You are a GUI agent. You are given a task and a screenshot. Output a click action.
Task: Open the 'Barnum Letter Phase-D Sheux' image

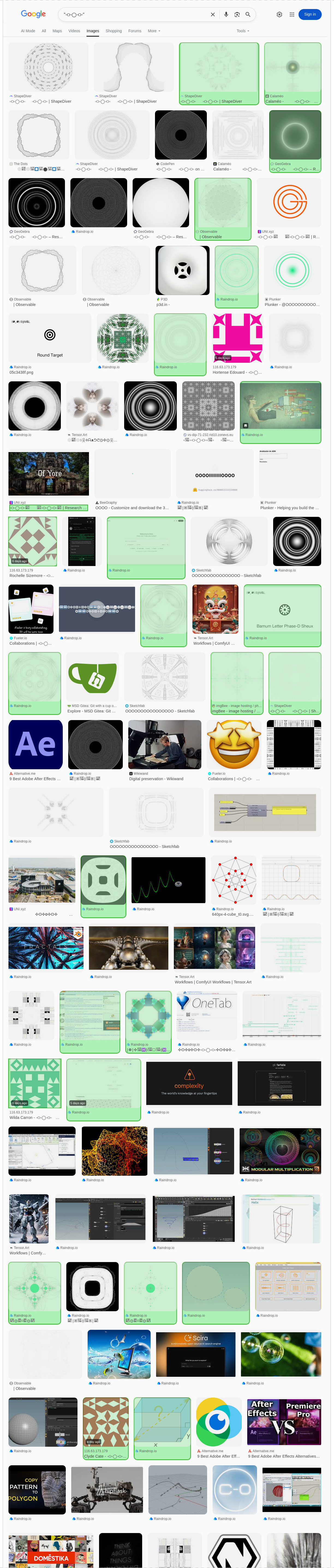282,609
